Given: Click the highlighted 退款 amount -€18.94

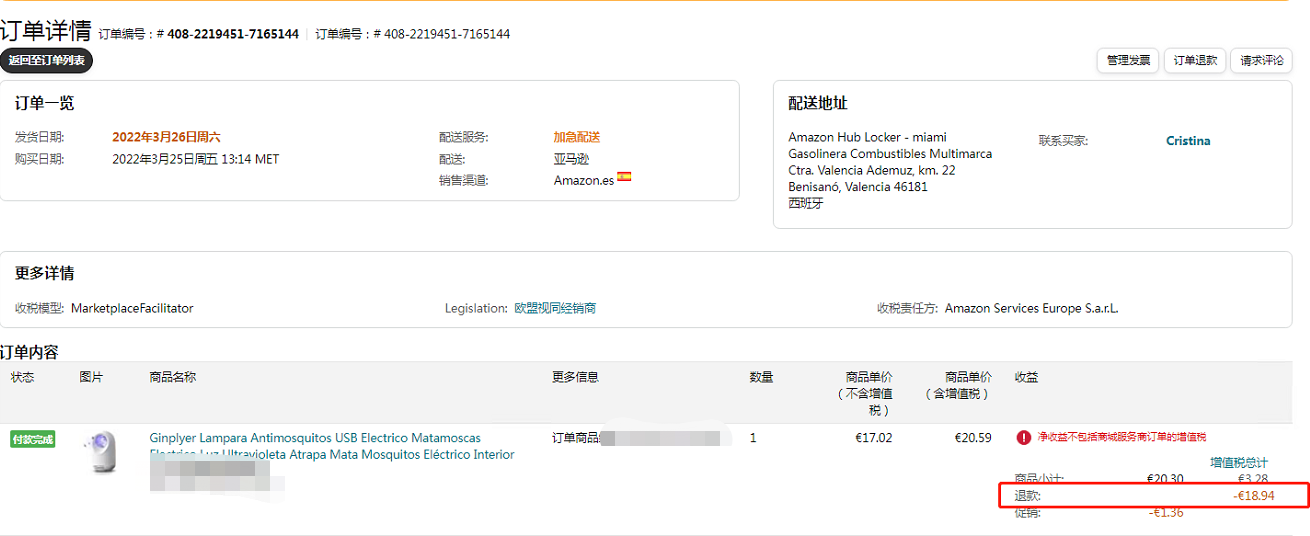Looking at the screenshot, I should click(x=1257, y=496).
